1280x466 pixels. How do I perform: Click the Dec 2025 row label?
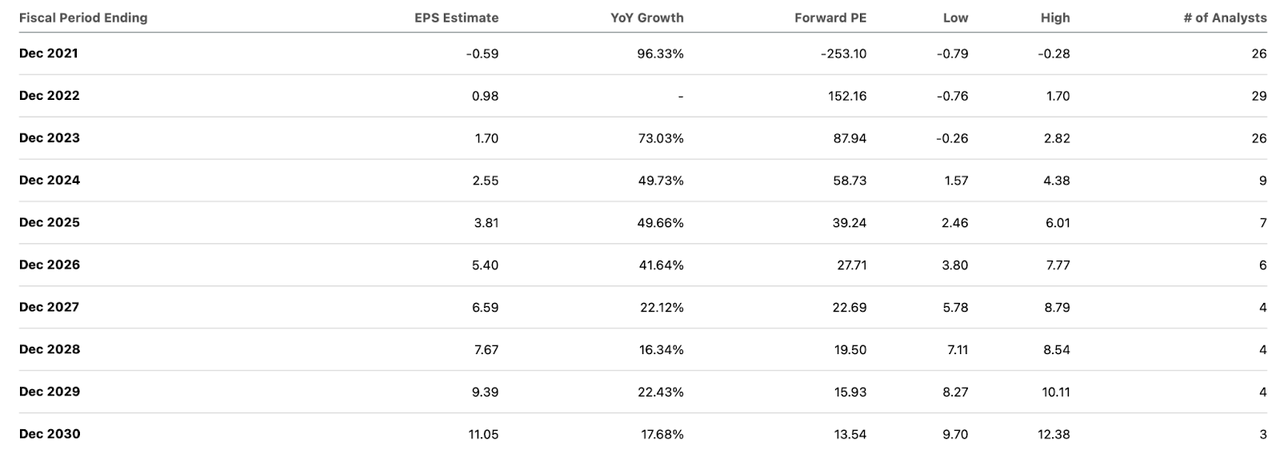point(49,223)
